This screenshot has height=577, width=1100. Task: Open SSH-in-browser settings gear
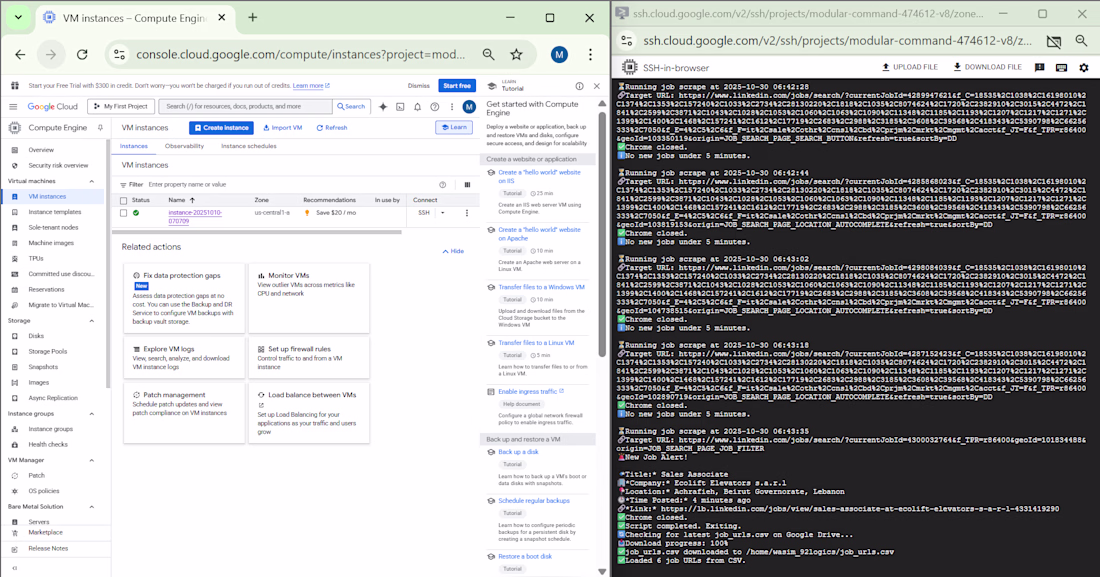(x=1084, y=67)
